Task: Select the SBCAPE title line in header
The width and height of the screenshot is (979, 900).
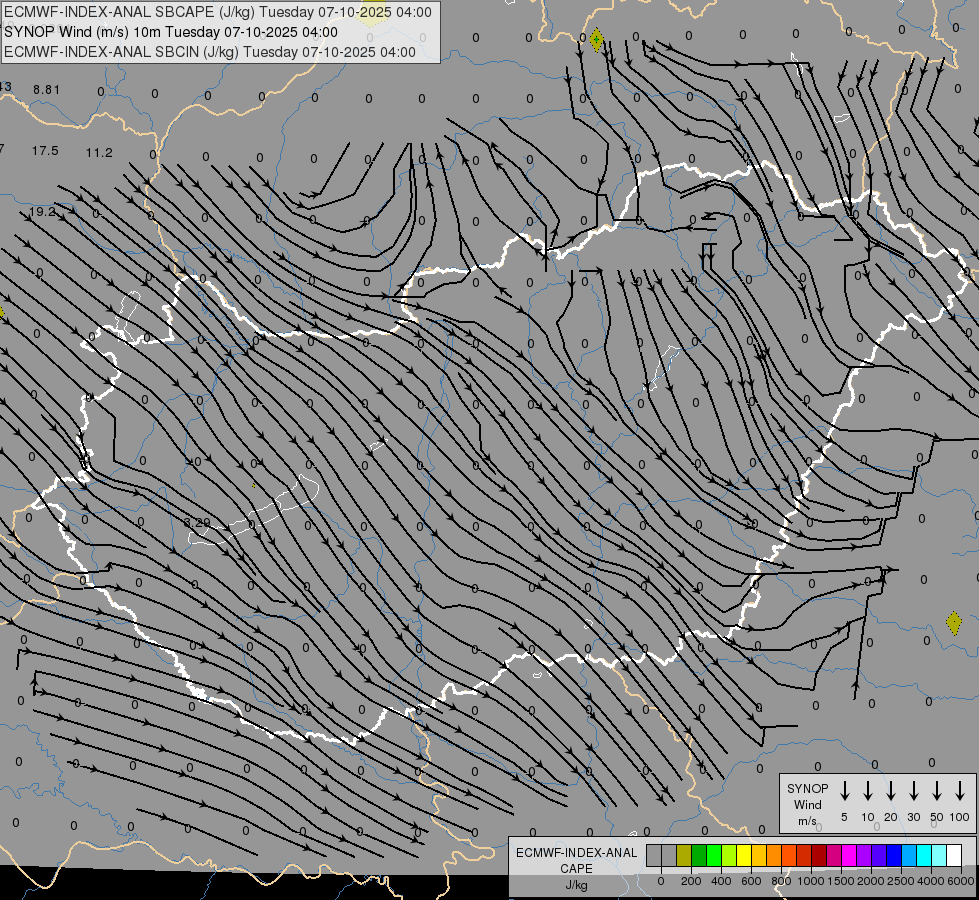Action: click(218, 12)
